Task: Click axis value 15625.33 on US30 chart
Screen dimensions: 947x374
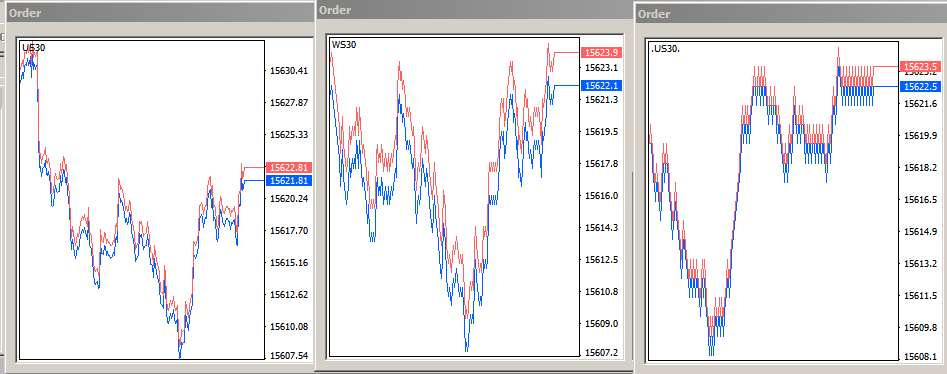Action: (289, 134)
